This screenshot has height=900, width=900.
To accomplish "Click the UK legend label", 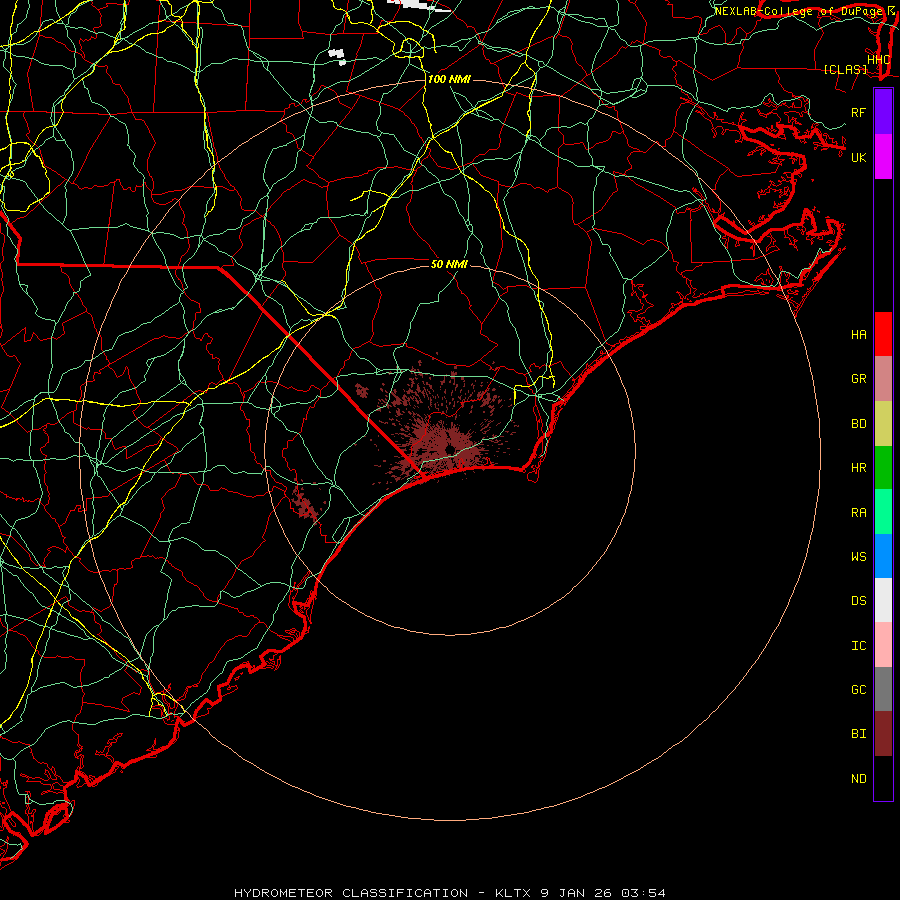I will (858, 157).
